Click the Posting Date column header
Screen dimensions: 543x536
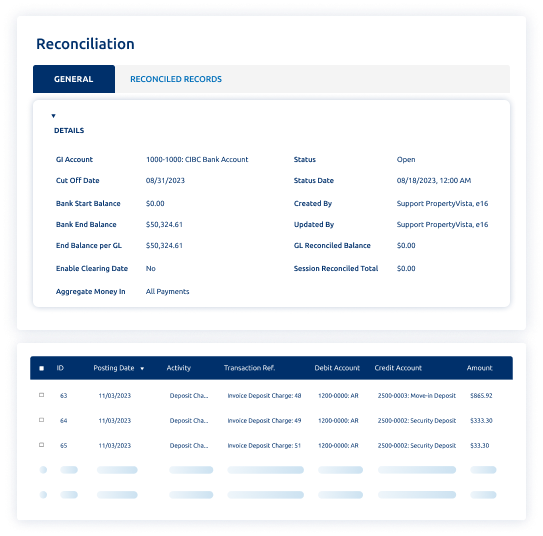114,368
